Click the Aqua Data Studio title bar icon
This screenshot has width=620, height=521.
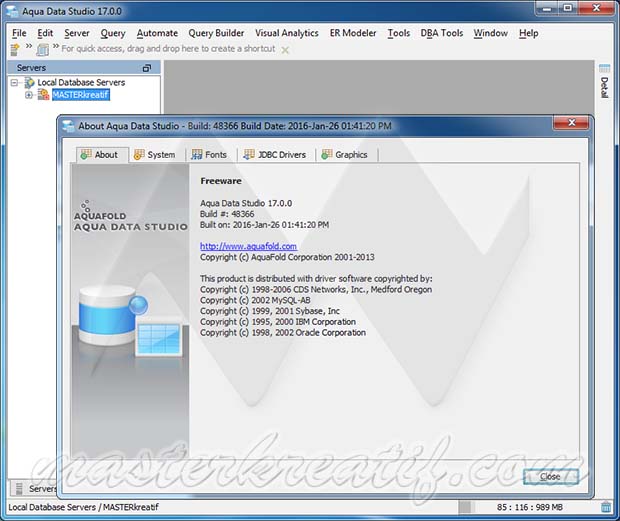[12, 11]
